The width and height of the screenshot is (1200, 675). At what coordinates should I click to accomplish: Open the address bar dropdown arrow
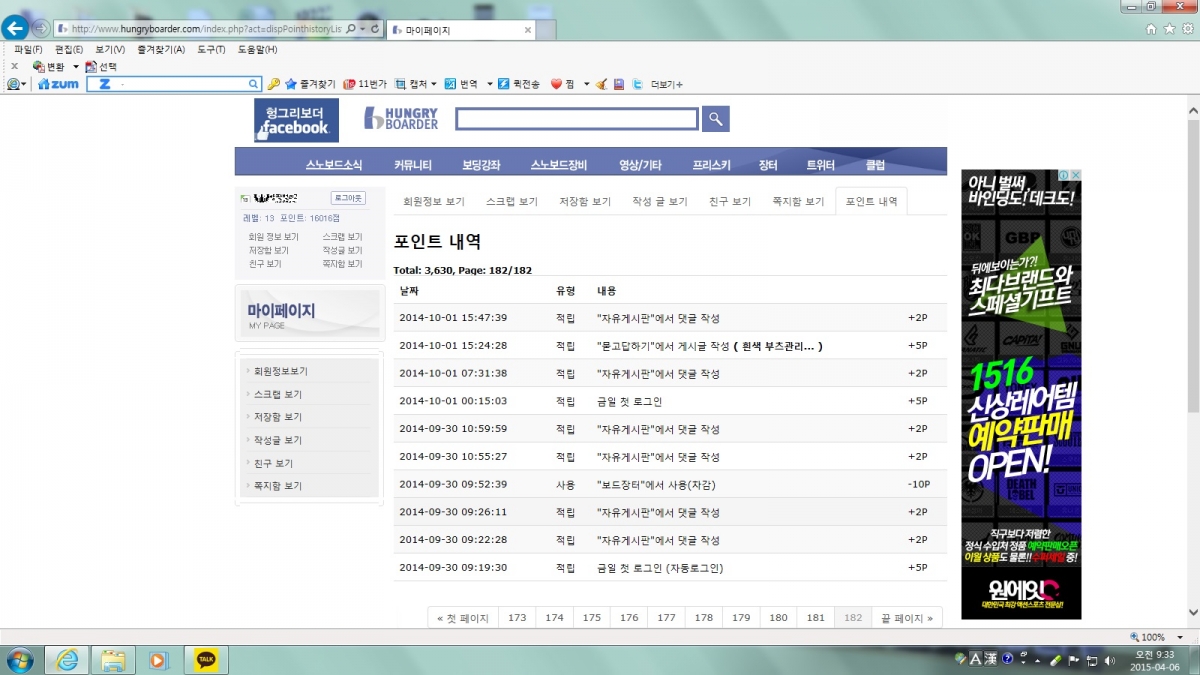click(363, 29)
